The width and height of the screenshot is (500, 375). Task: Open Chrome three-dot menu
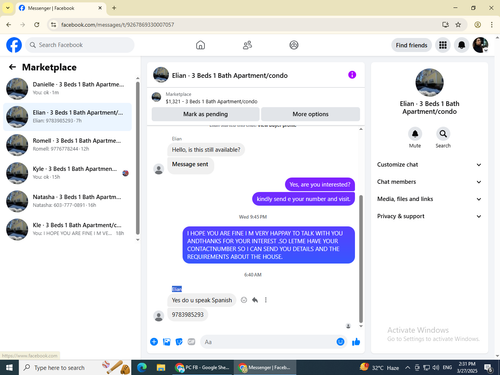point(492,25)
